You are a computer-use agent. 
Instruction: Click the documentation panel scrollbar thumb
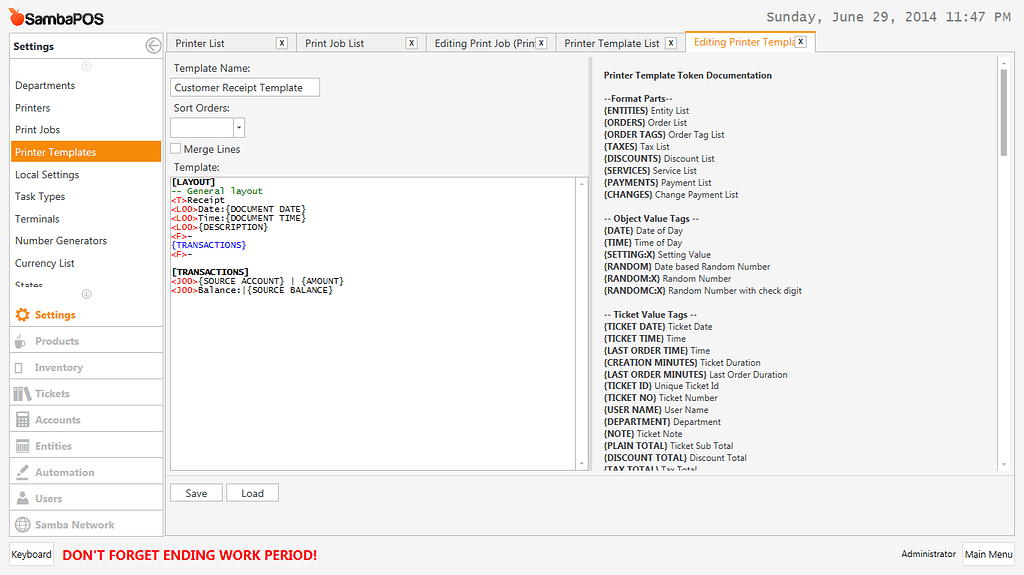(x=1004, y=112)
